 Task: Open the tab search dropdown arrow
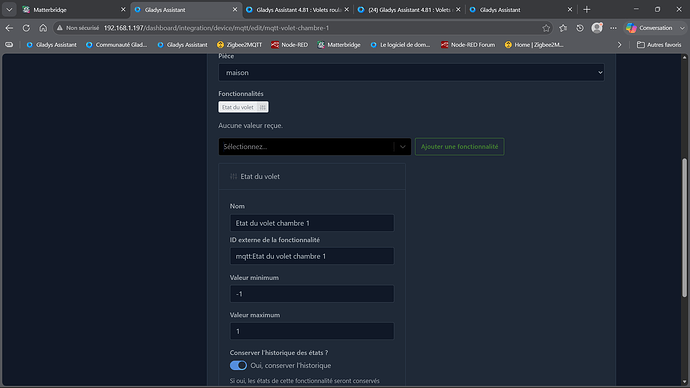tap(9, 9)
